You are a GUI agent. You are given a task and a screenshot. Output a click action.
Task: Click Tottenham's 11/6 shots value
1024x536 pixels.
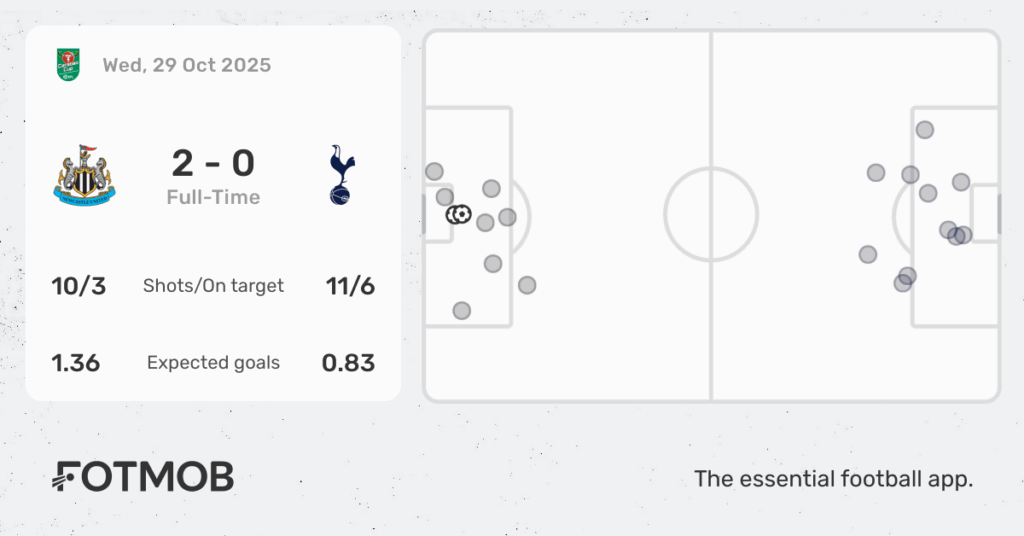tap(350, 286)
